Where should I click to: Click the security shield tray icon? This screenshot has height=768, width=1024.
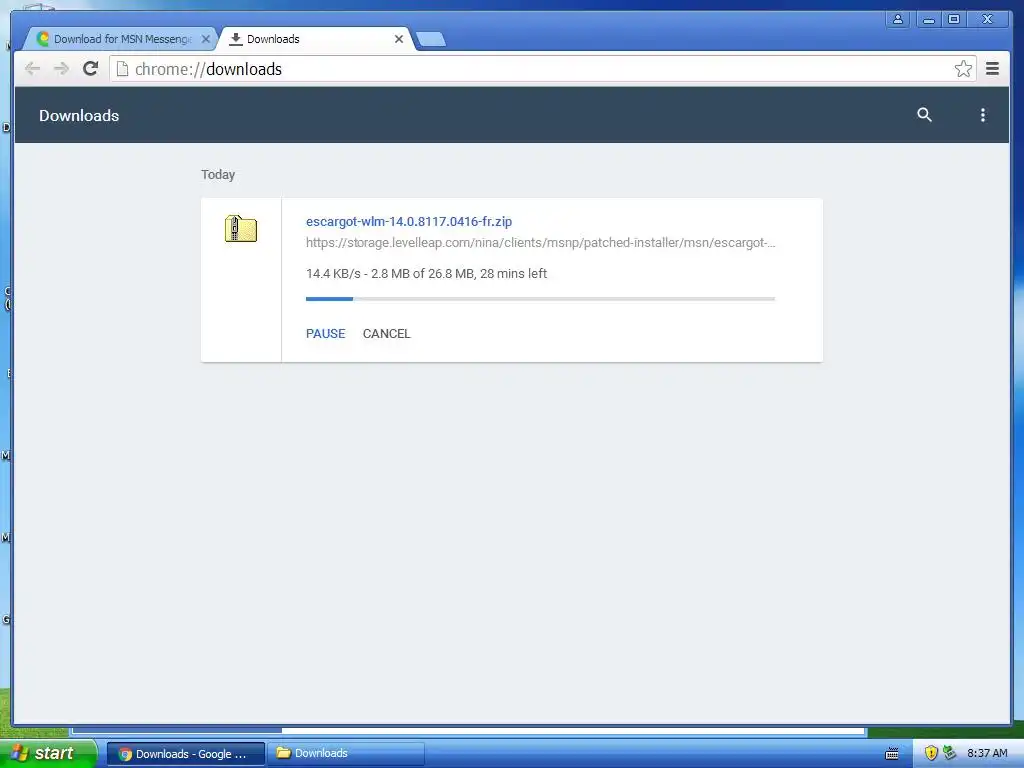pos(931,753)
